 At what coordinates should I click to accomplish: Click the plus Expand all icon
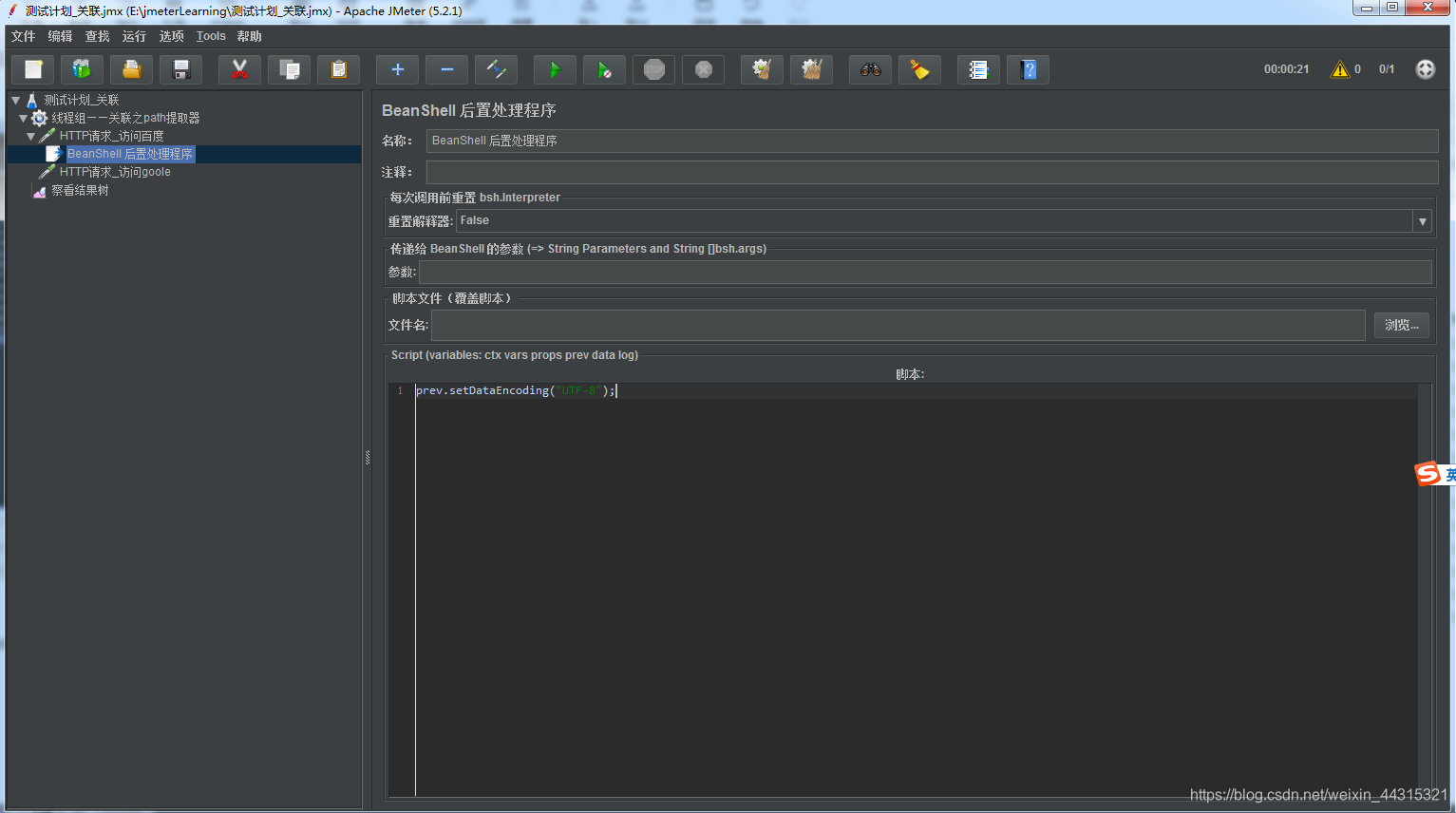pos(397,69)
